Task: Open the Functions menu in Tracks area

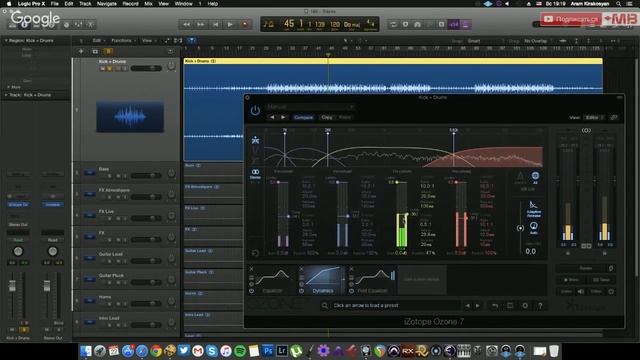Action: 123,40
